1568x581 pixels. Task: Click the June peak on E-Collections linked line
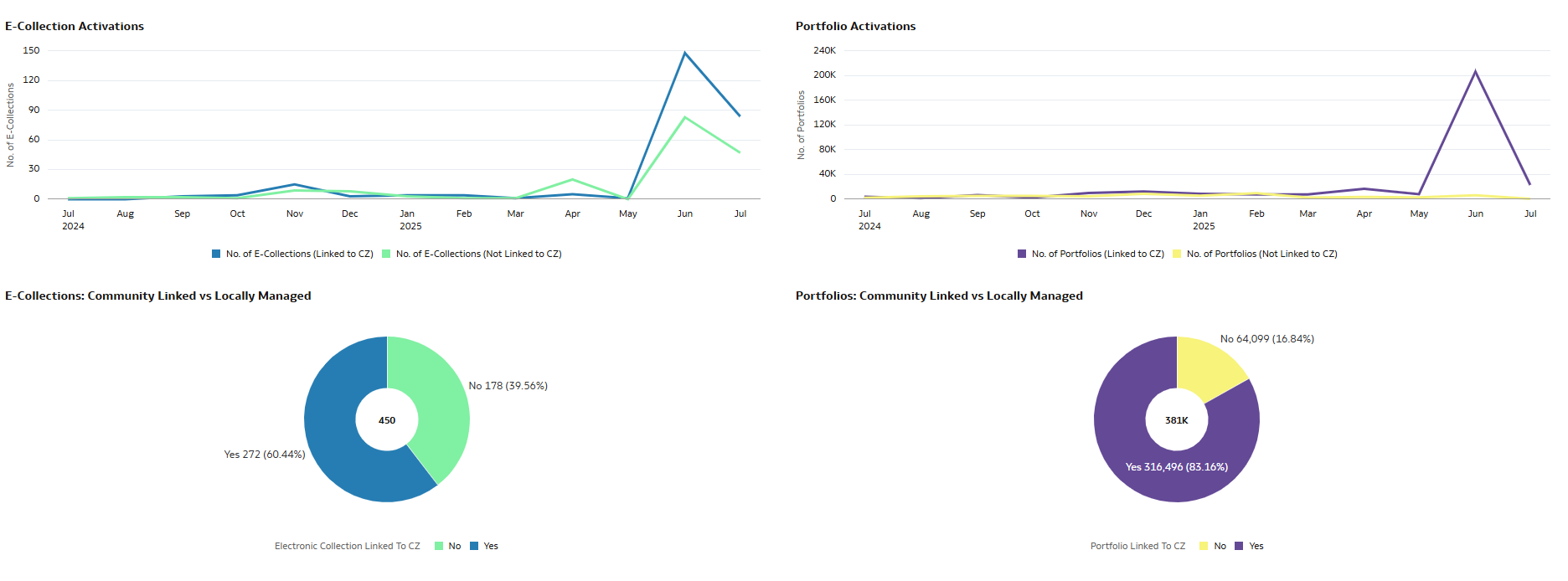[684, 54]
